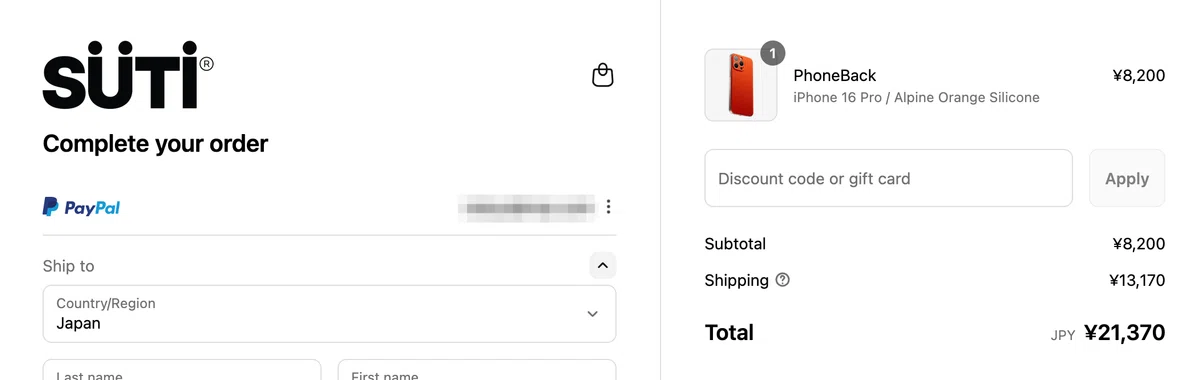Click the PayPal logo
Screen dimensions: 1200x380
click(x=81, y=207)
